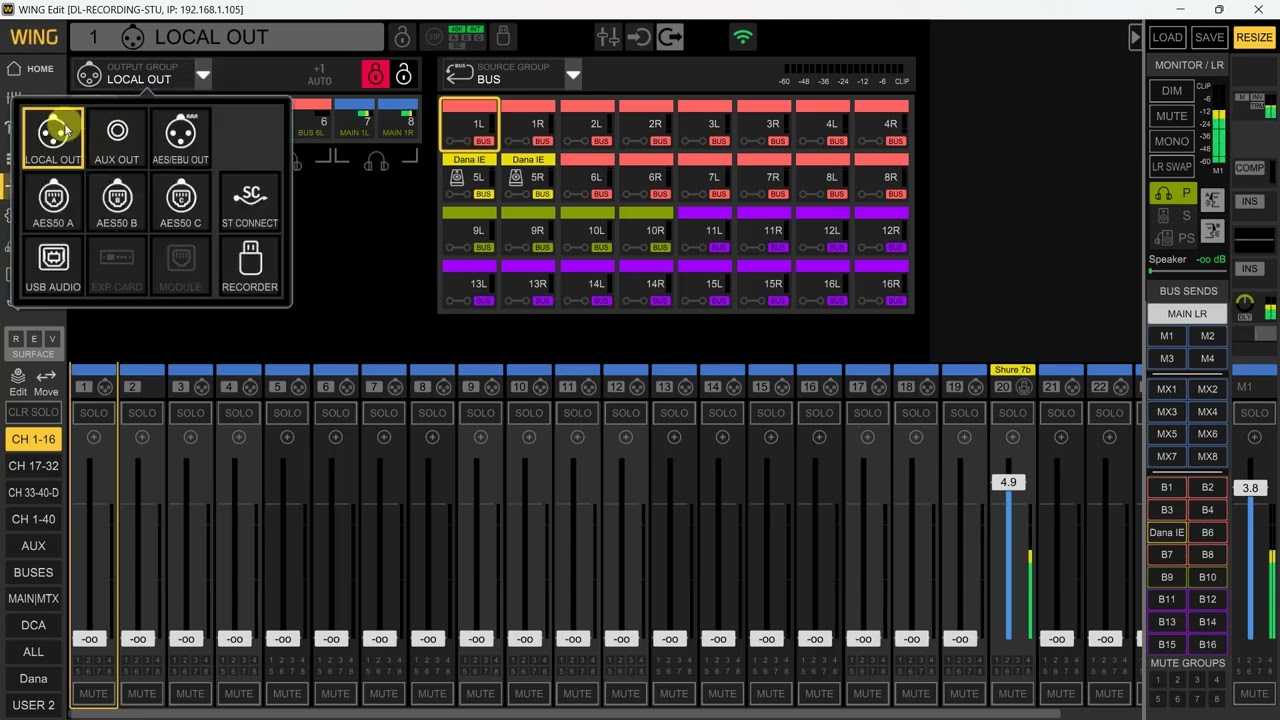Choose AES50 C output group
The image size is (1280, 720).
(x=180, y=202)
